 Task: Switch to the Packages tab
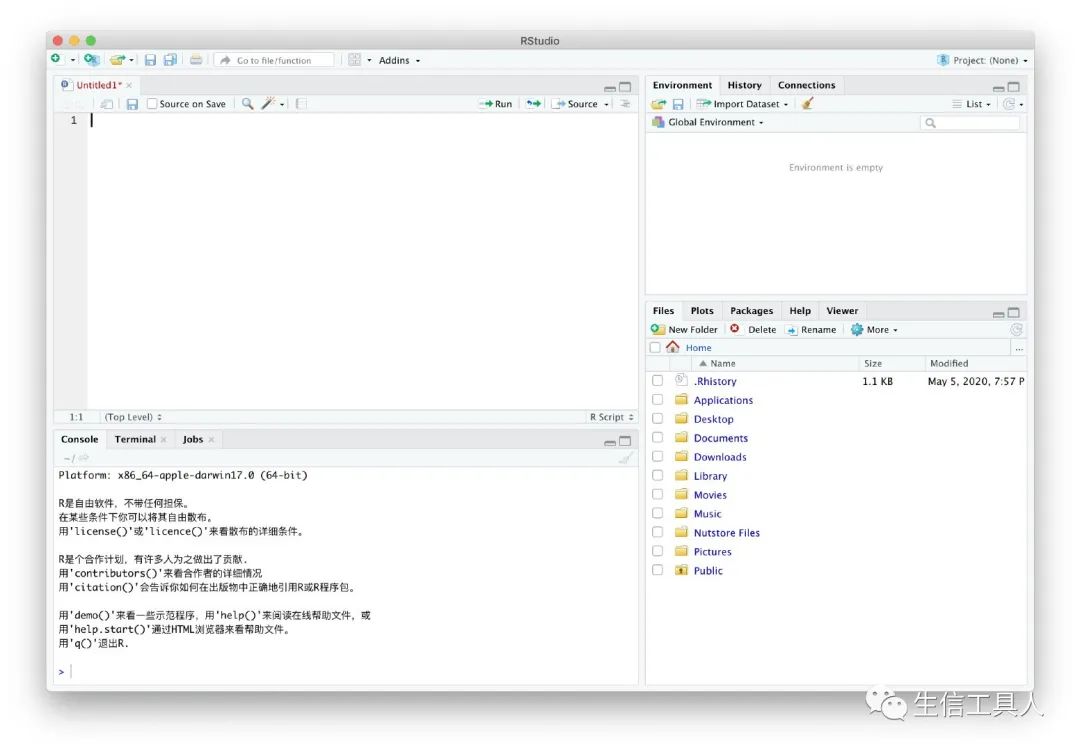(751, 311)
